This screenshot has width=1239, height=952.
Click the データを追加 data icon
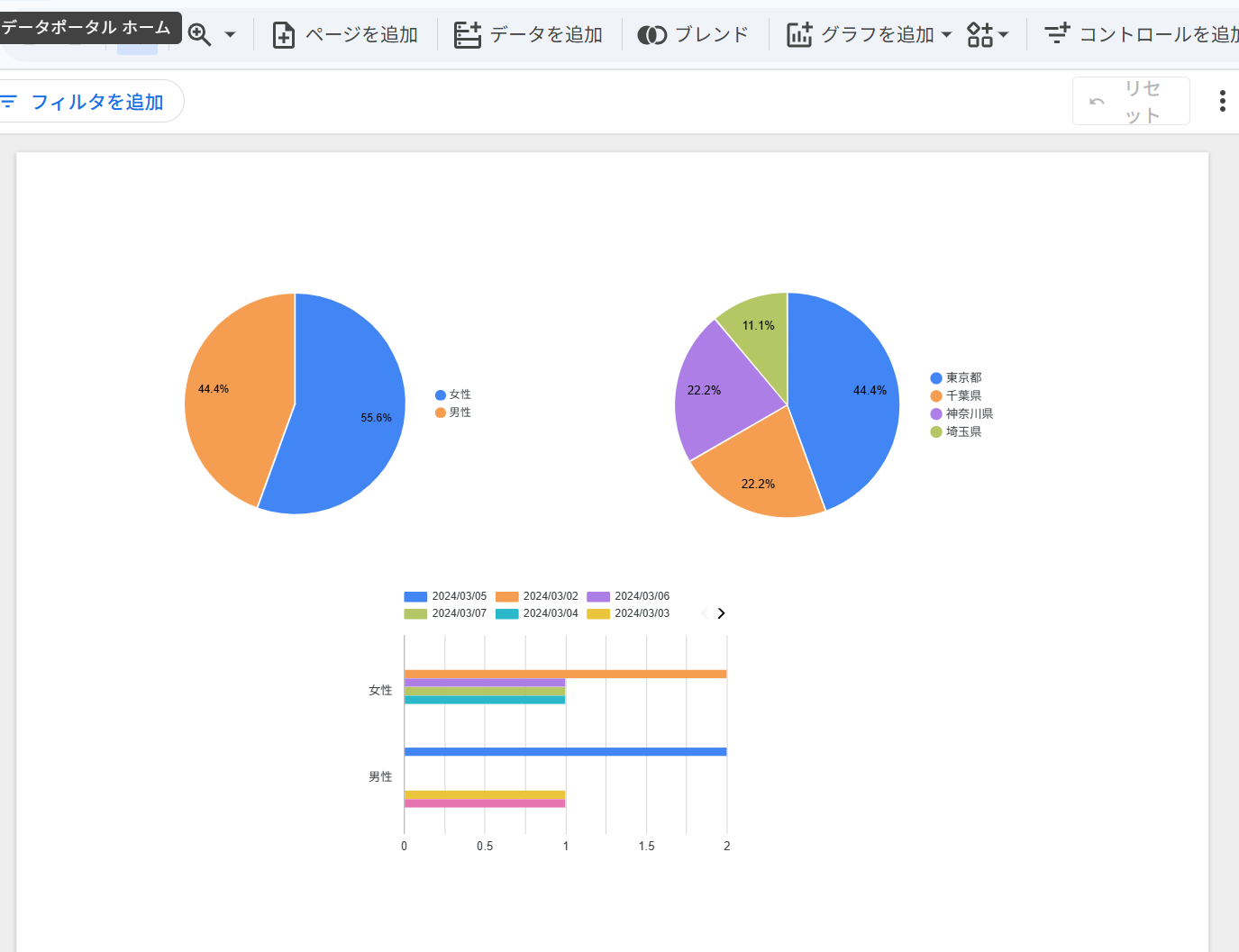point(467,35)
